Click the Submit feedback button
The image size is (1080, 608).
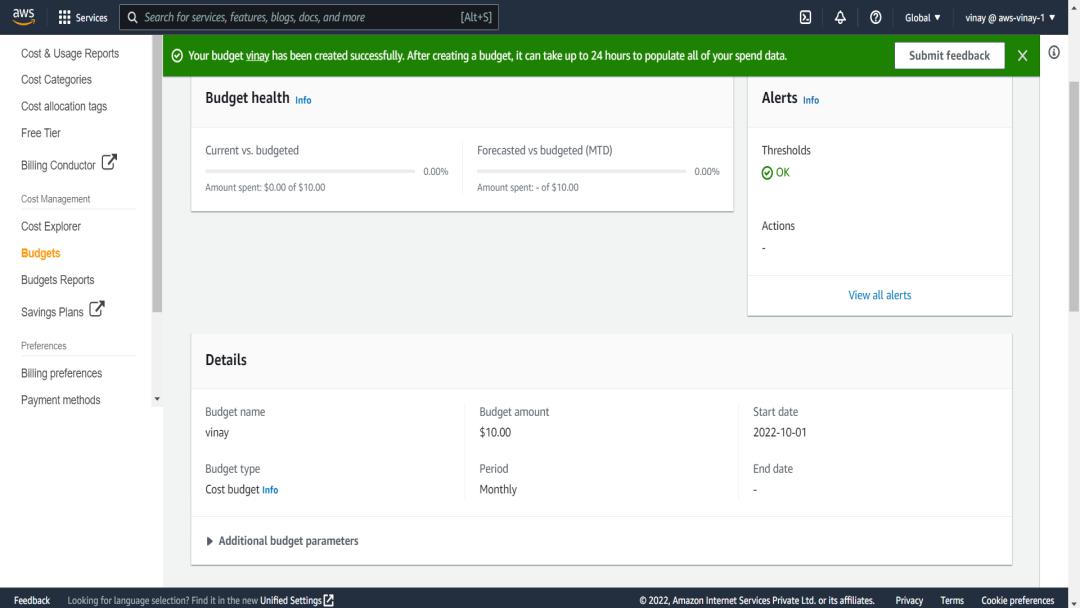tap(949, 56)
